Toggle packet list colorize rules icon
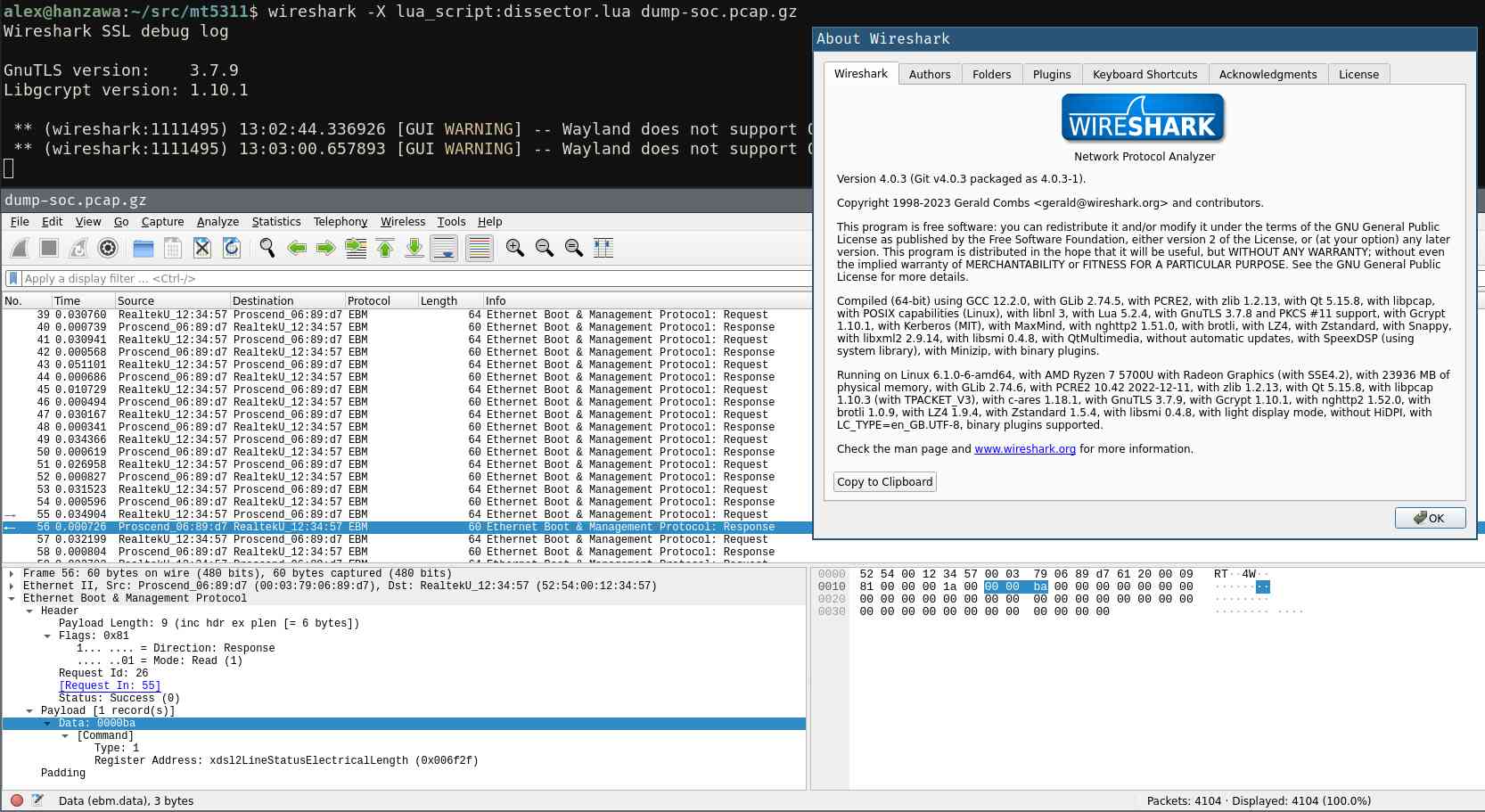 (x=480, y=248)
